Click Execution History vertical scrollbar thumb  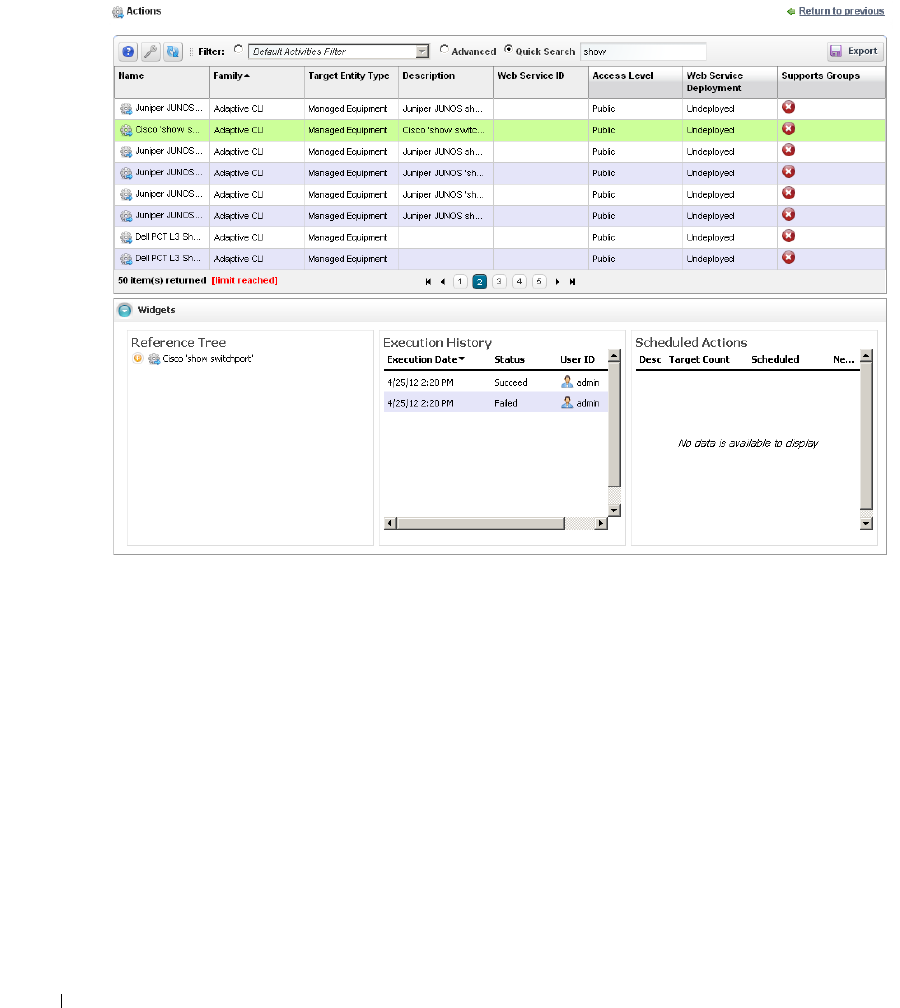[x=615, y=424]
